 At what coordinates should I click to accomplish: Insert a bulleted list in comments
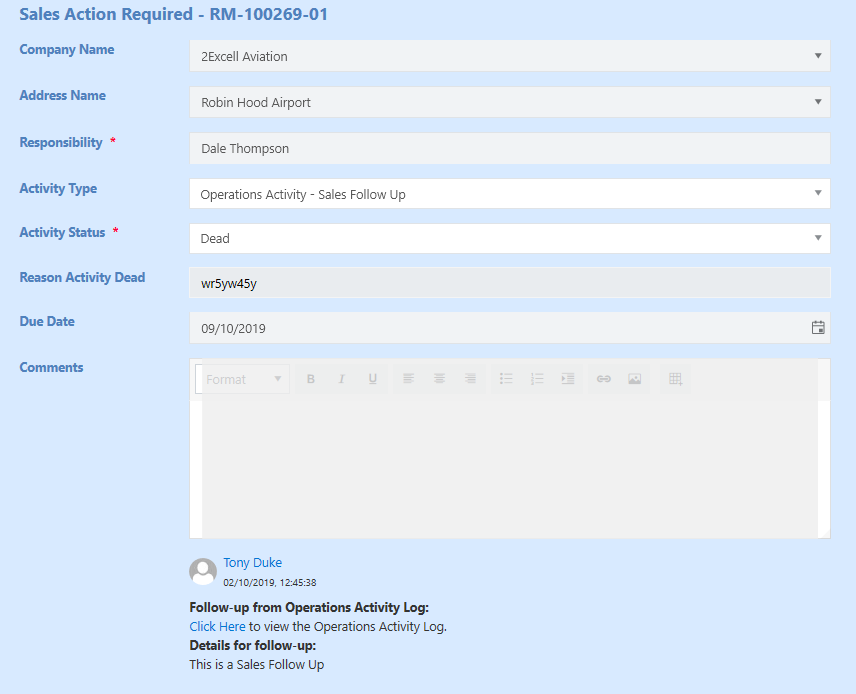[x=506, y=379]
